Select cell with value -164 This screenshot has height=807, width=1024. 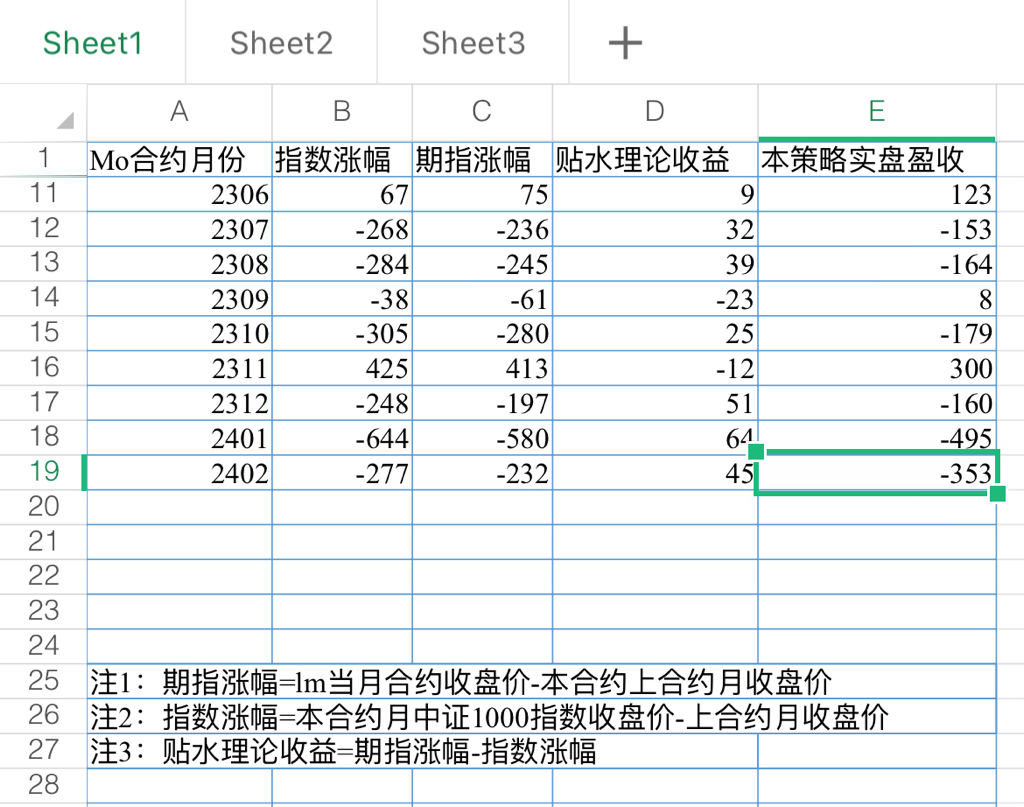click(x=877, y=264)
